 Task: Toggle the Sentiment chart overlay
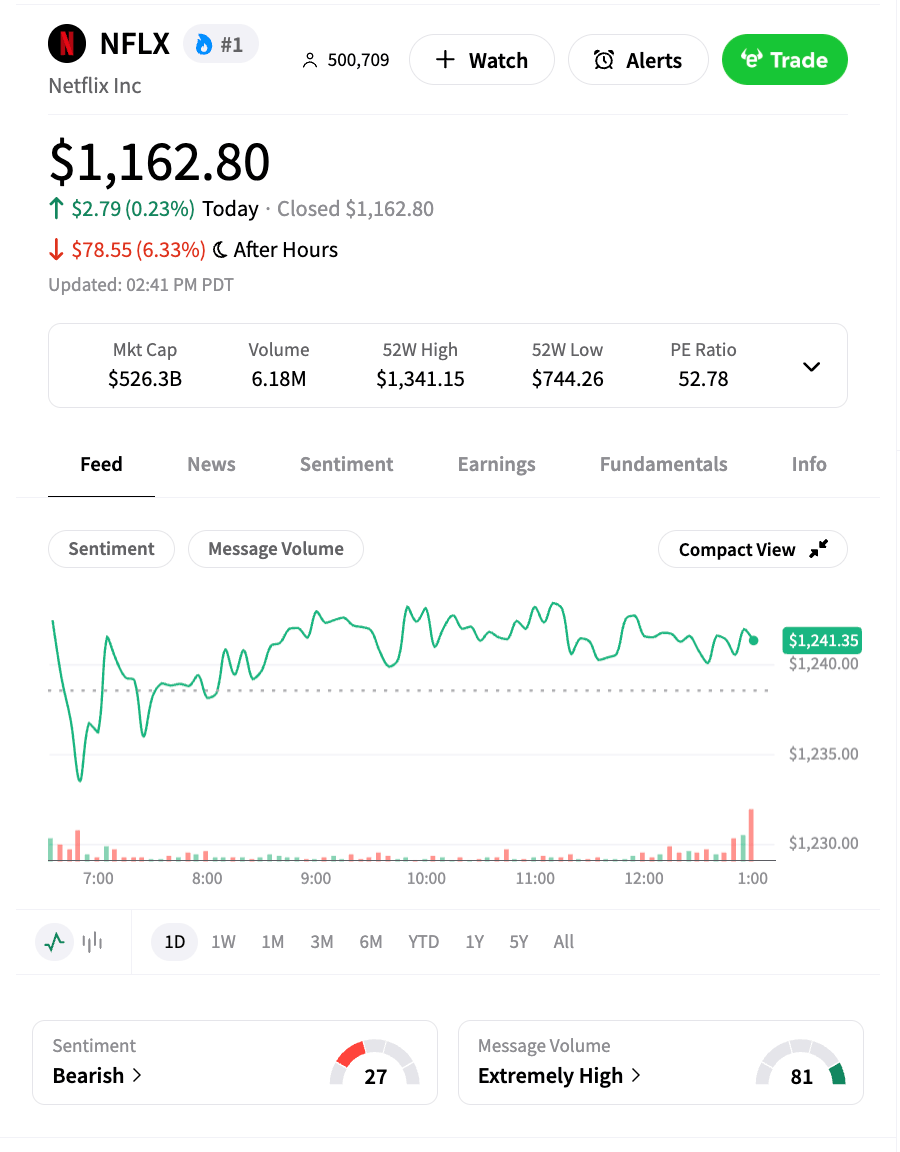111,549
